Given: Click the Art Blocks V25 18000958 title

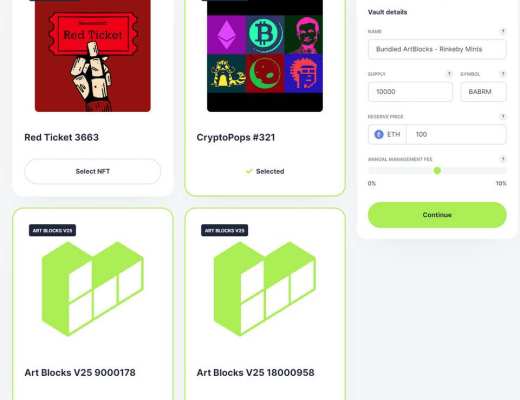Looking at the screenshot, I should click(255, 372).
